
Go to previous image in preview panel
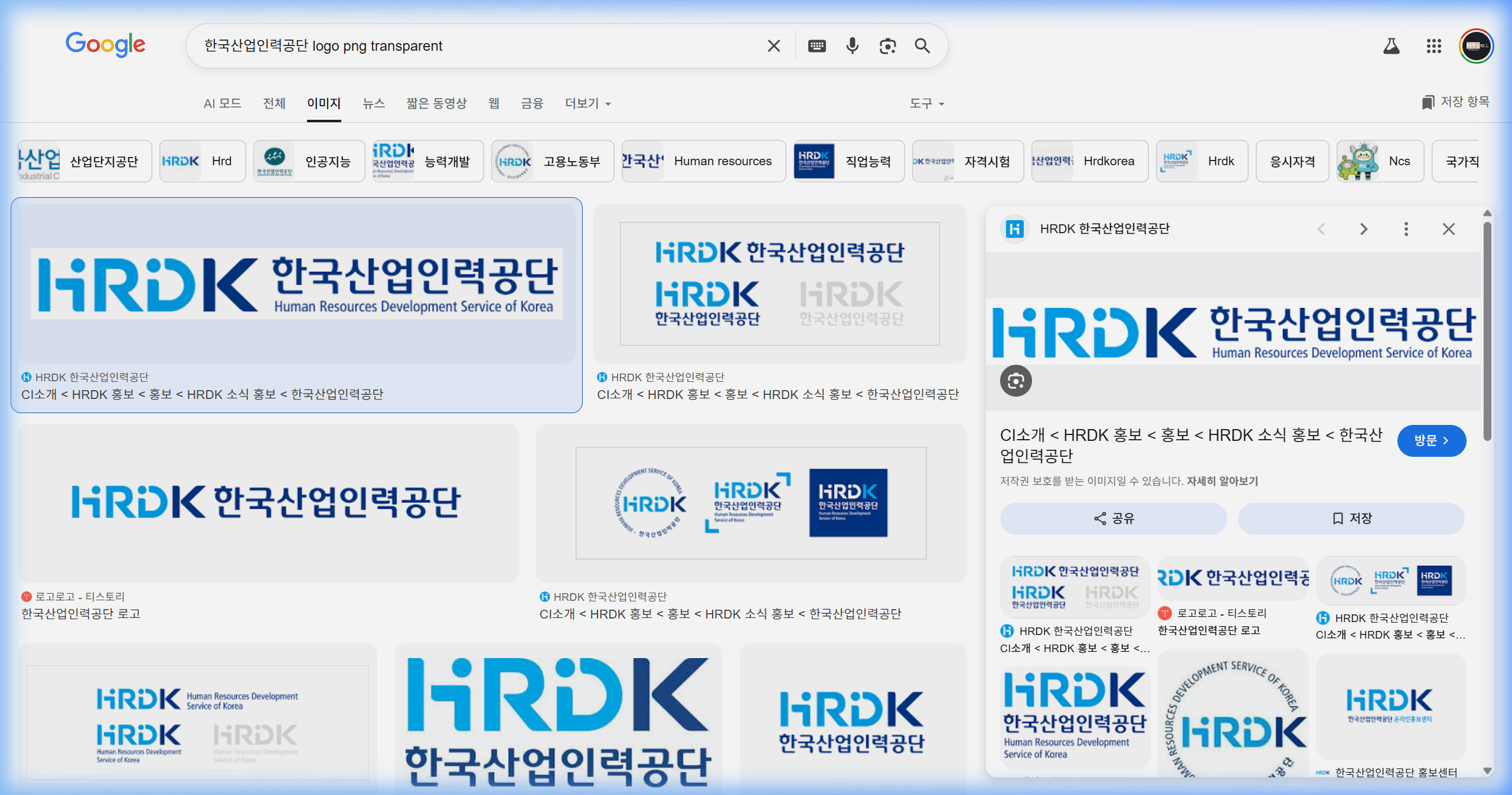pos(1321,229)
